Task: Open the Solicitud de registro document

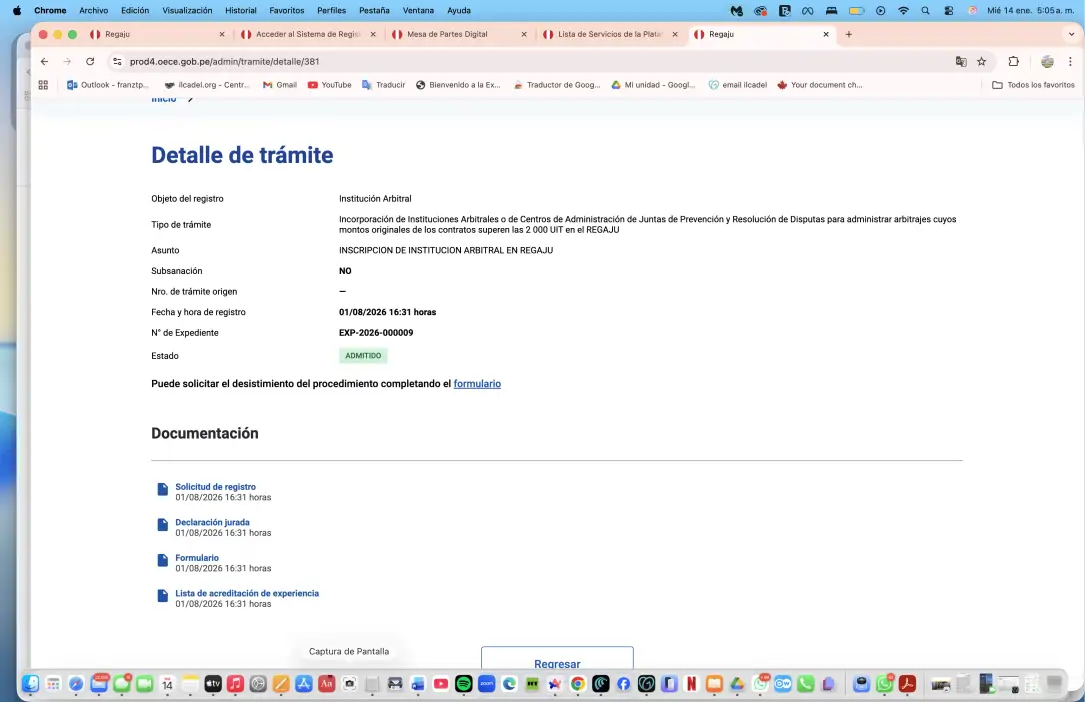Action: pos(215,487)
